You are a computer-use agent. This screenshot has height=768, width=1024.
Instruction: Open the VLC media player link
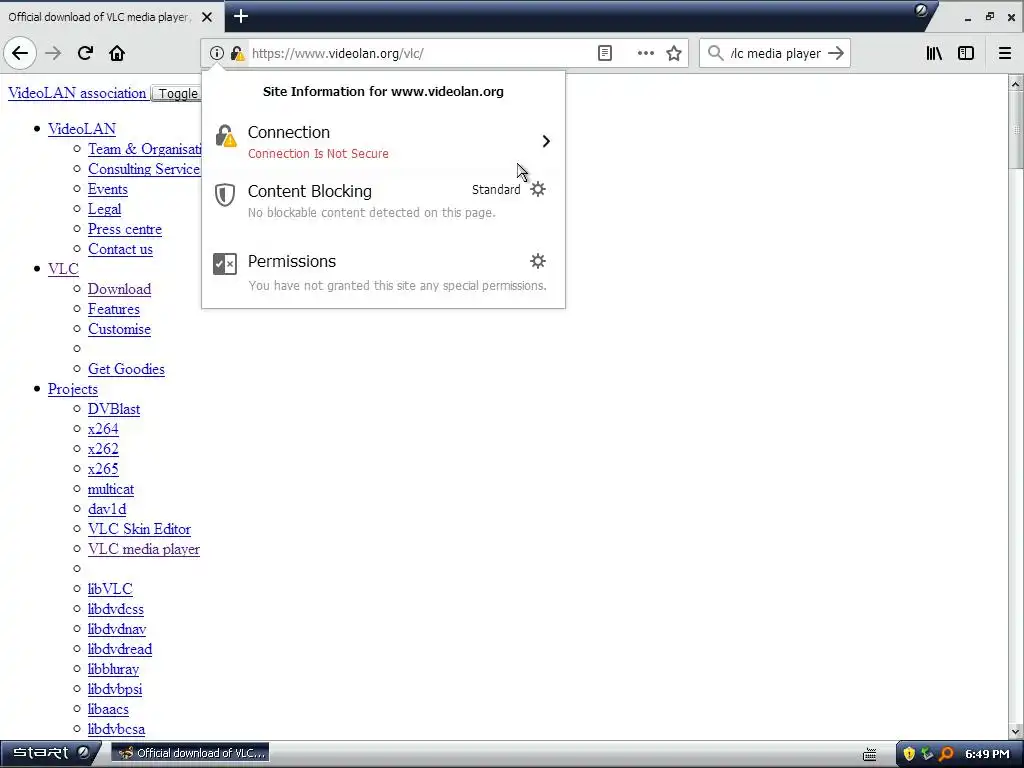(144, 549)
